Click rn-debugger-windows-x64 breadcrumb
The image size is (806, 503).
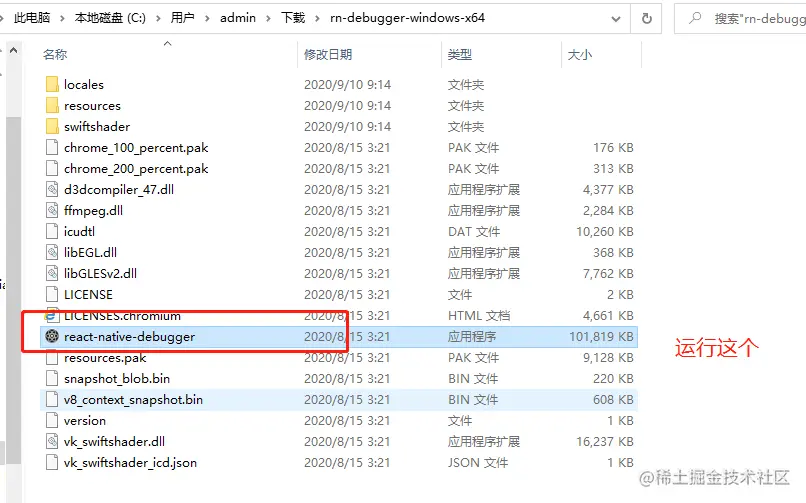point(407,18)
